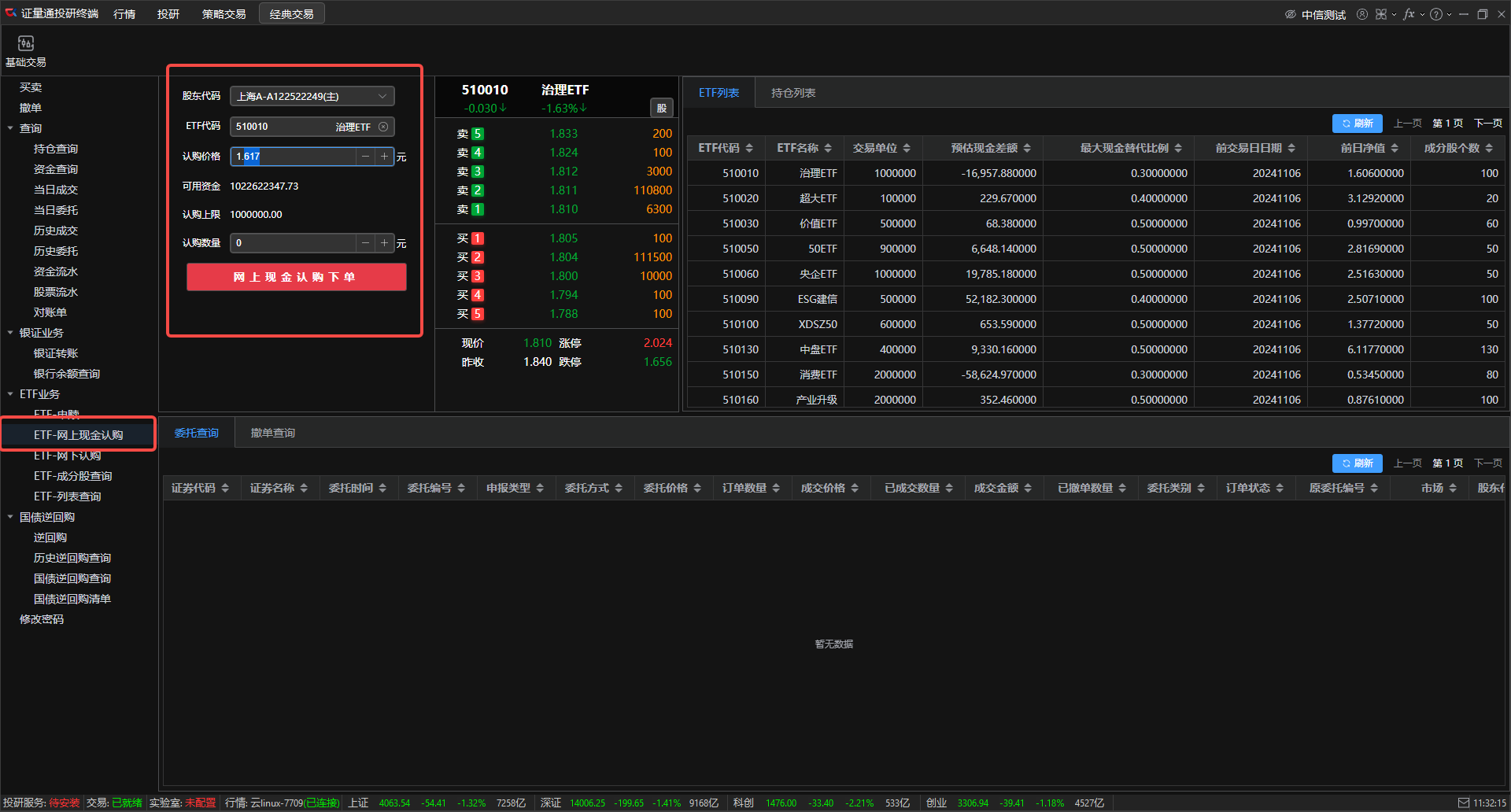Open the help question mark icon
Screen dimensions: 1511x812
[x=1436, y=14]
